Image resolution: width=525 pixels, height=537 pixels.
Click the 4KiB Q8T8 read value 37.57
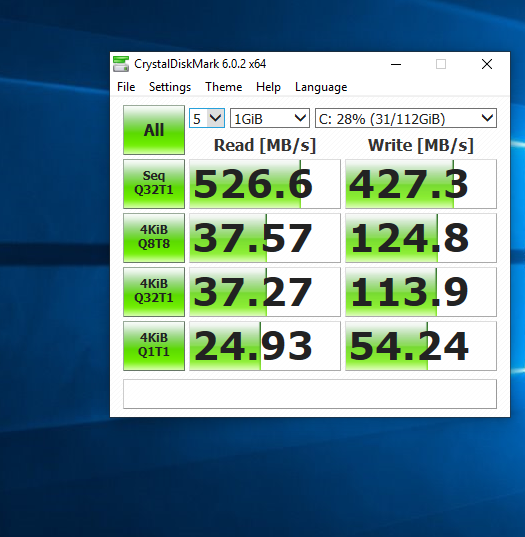click(265, 238)
